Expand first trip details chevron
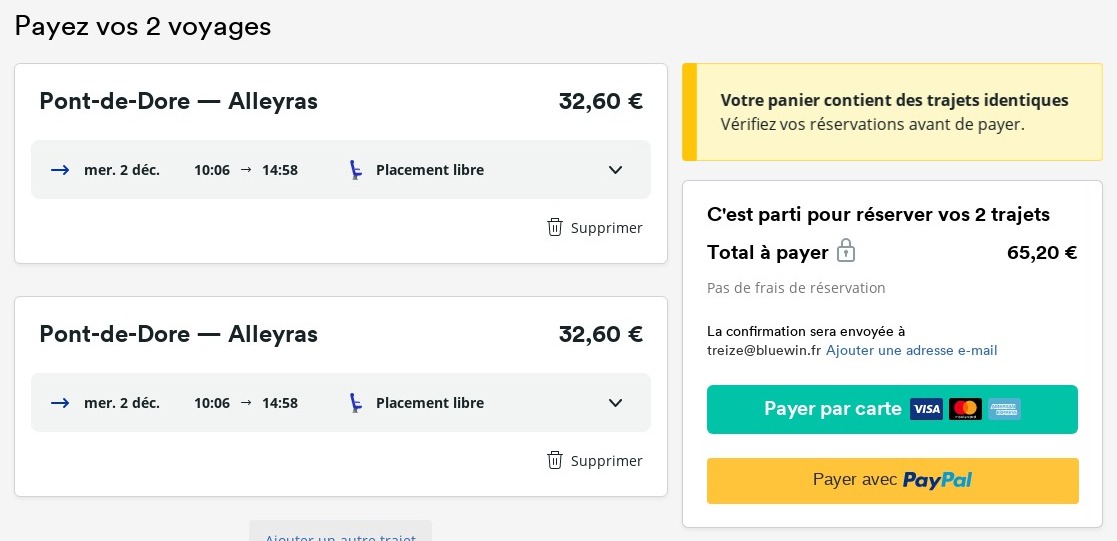The width and height of the screenshot is (1117, 541). tap(615, 170)
